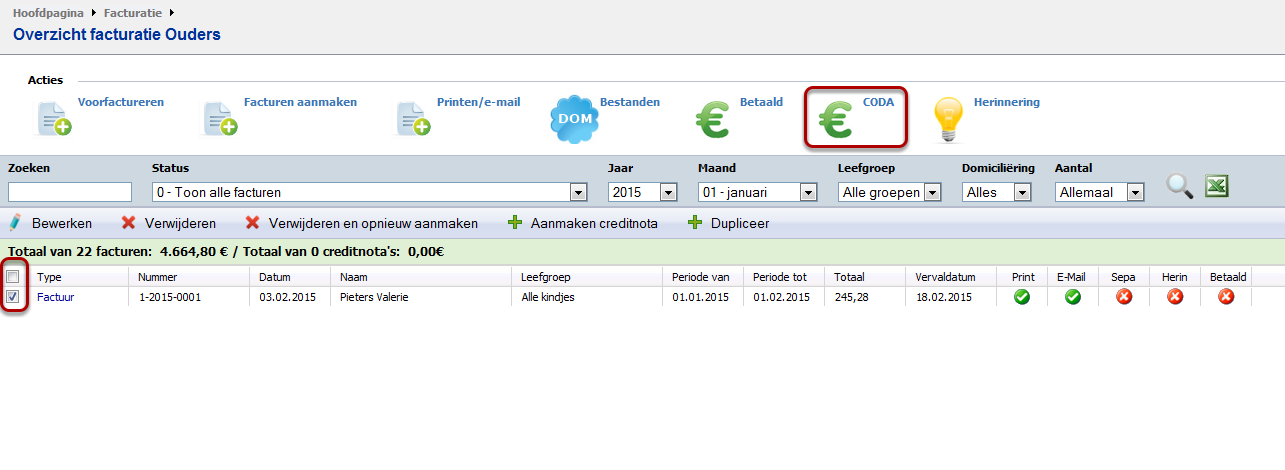Go to Hoofdpagina via the breadcrumb

(x=47, y=13)
